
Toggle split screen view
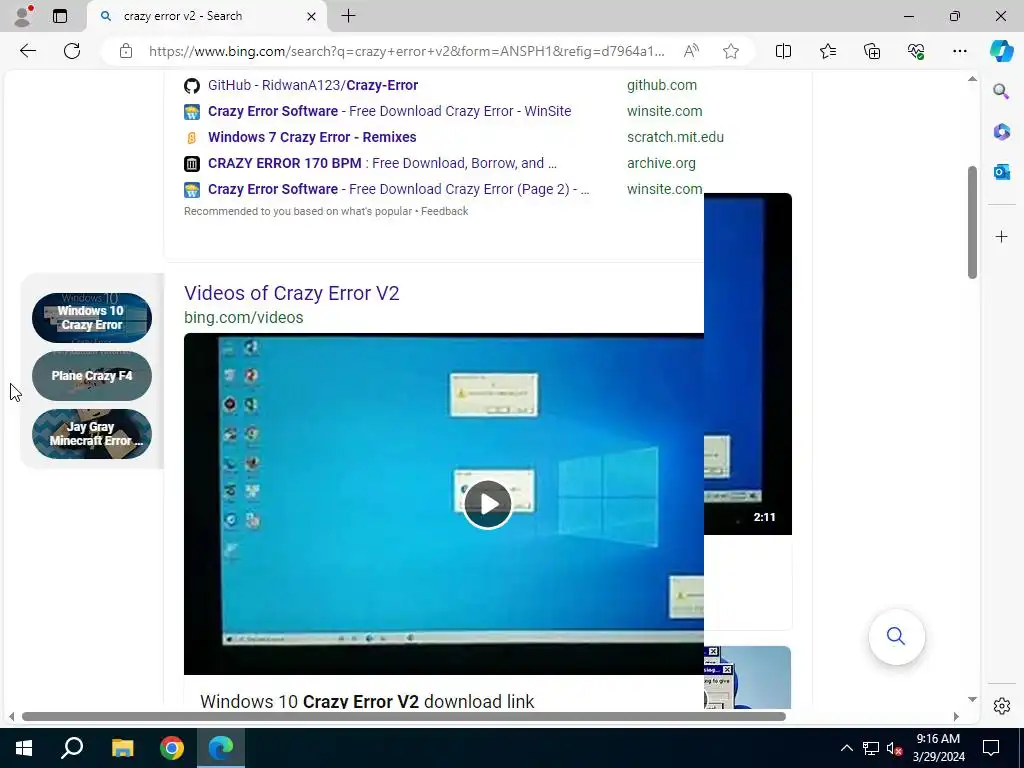coord(783,51)
